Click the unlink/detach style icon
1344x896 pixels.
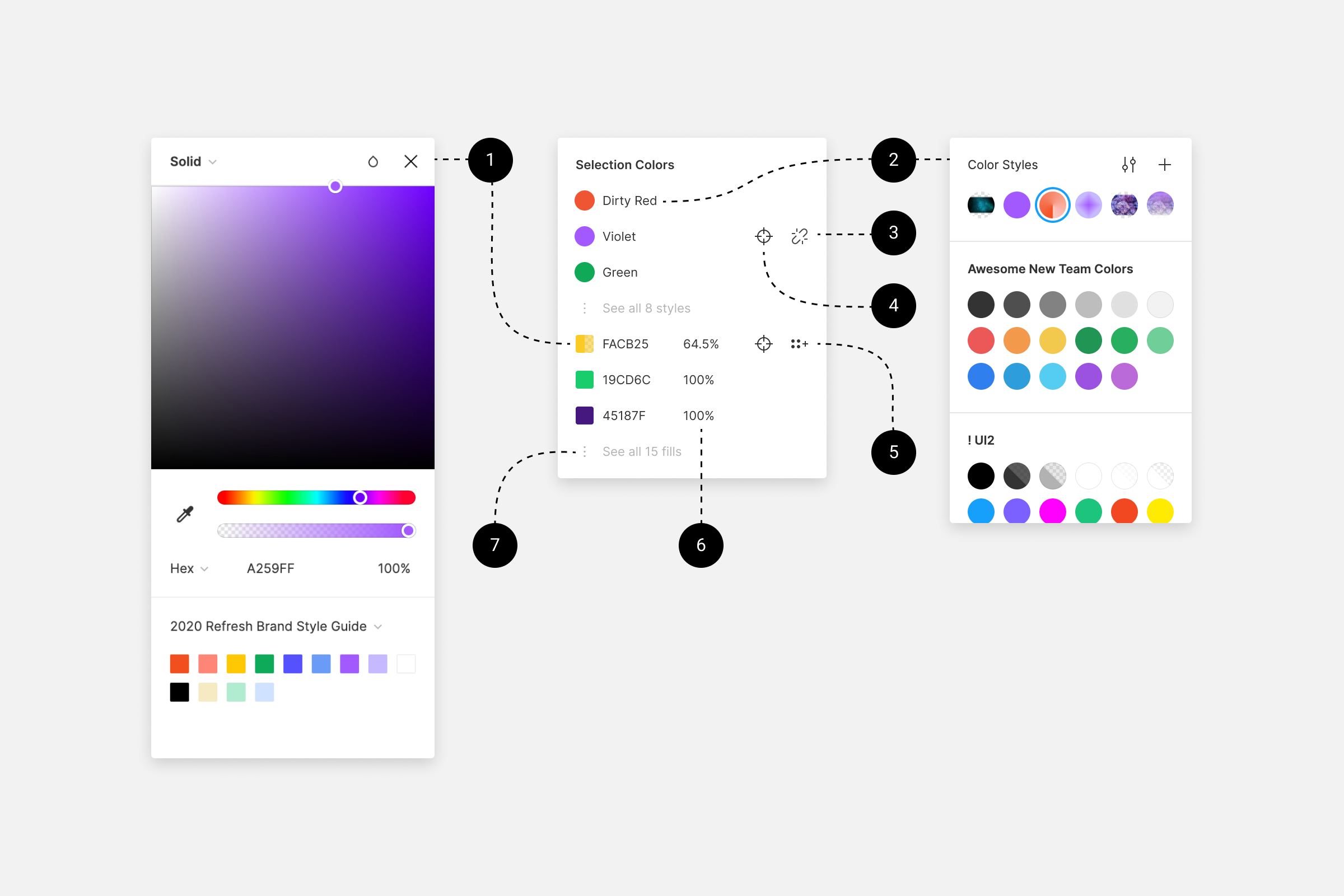[x=800, y=236]
